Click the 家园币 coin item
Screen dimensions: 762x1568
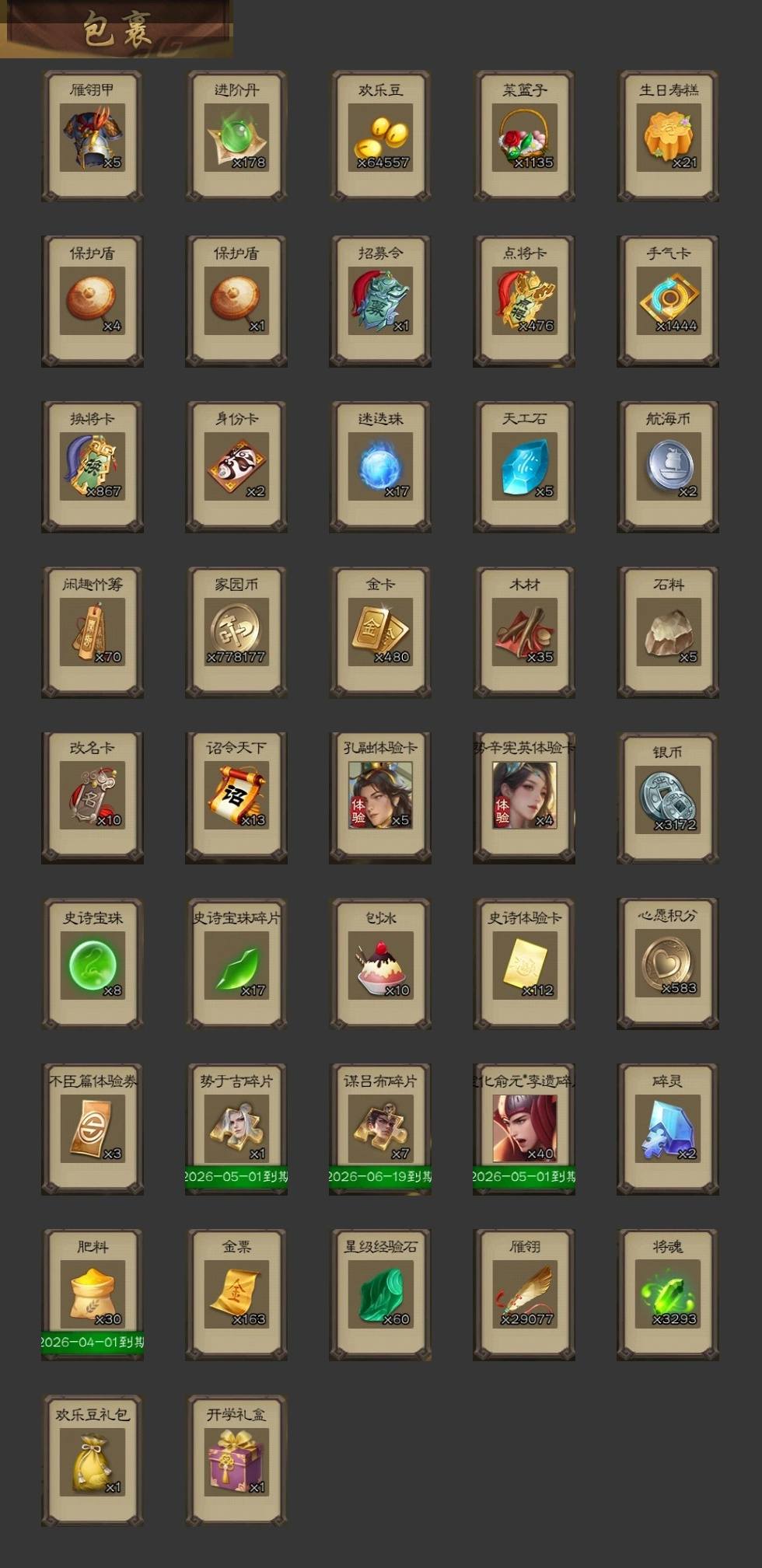point(236,632)
